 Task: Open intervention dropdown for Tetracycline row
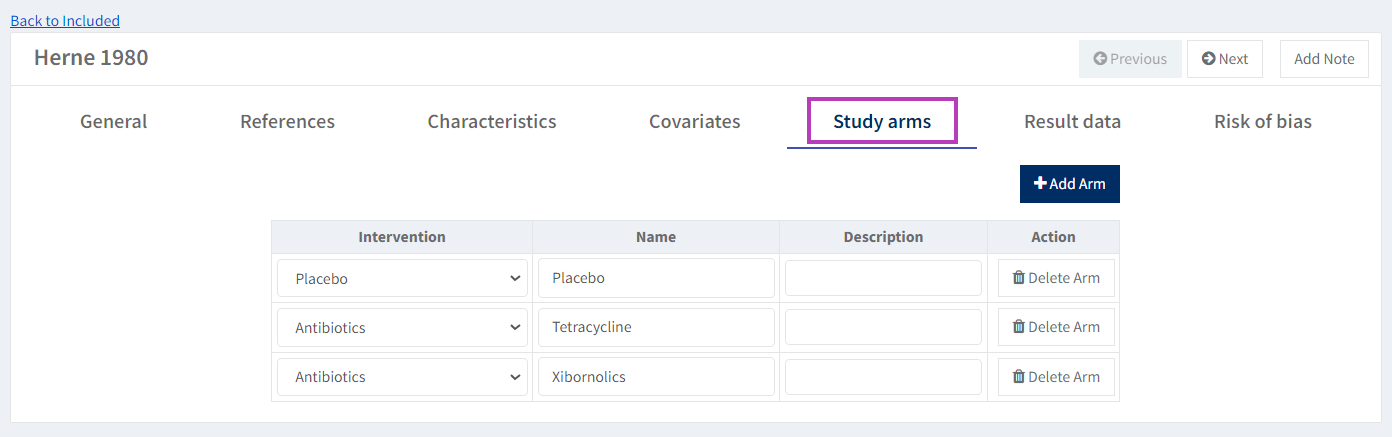(x=402, y=327)
